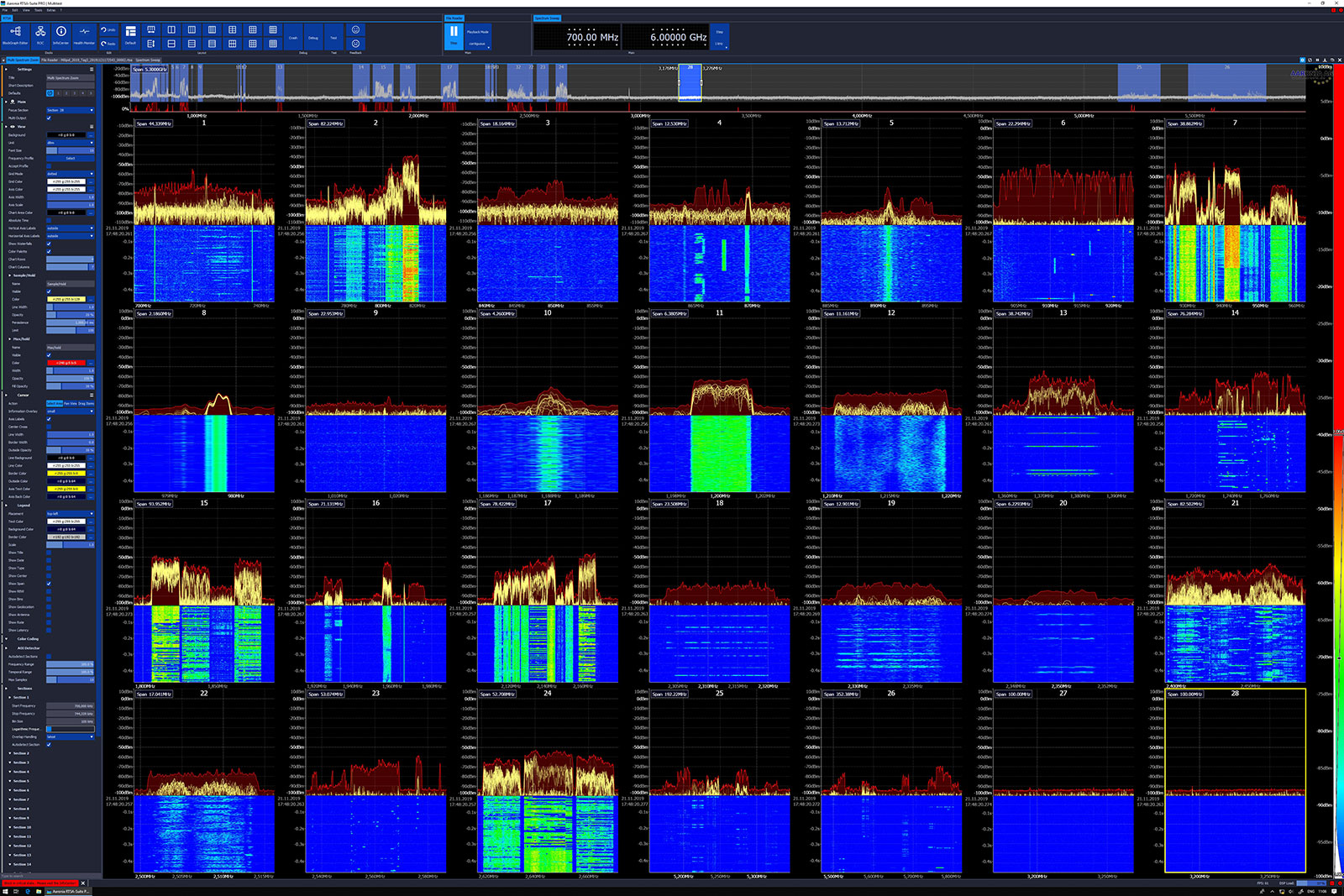This screenshot has width=1344, height=896.
Task: Open the Focus Section dropdown
Action: pyautogui.click(x=71, y=110)
